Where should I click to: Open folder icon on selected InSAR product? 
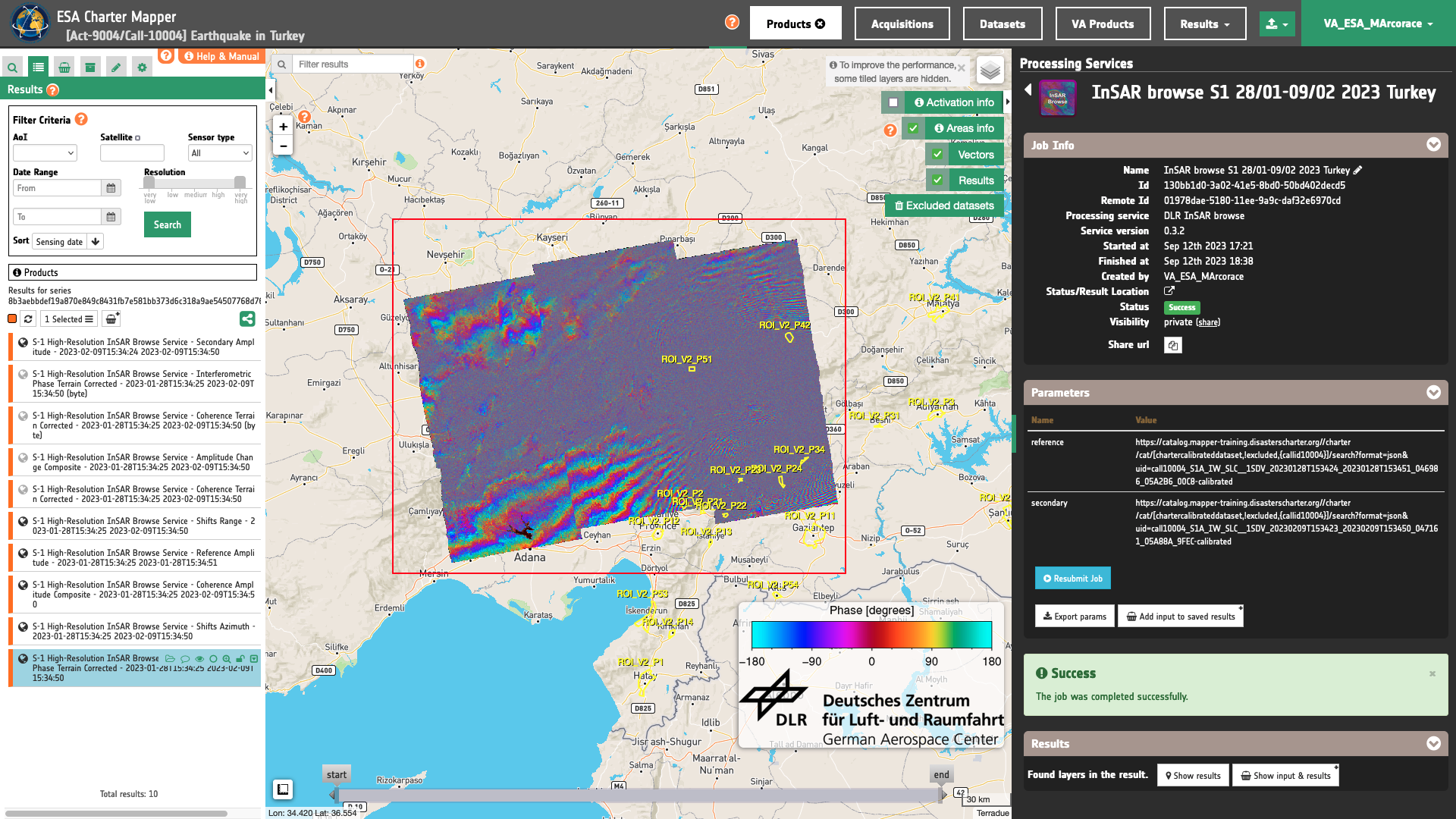170,659
